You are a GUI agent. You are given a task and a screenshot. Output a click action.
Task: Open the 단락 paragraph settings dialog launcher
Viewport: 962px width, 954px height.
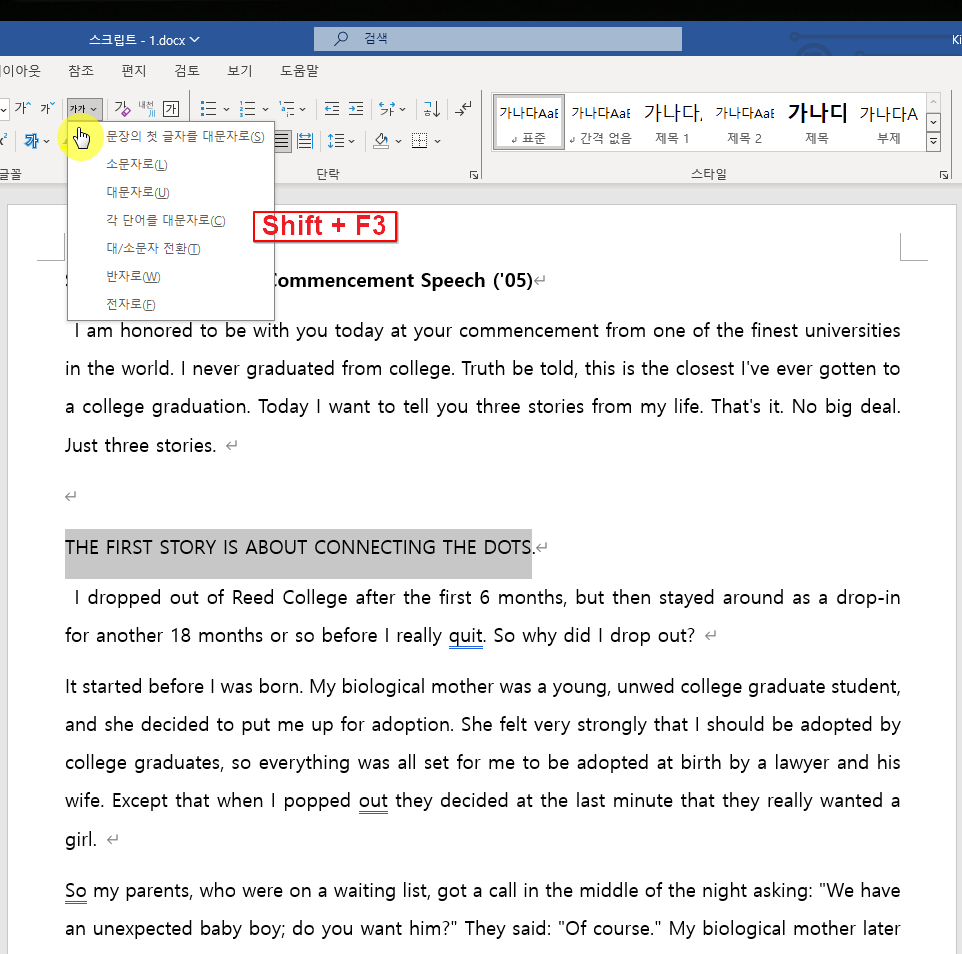(x=474, y=175)
